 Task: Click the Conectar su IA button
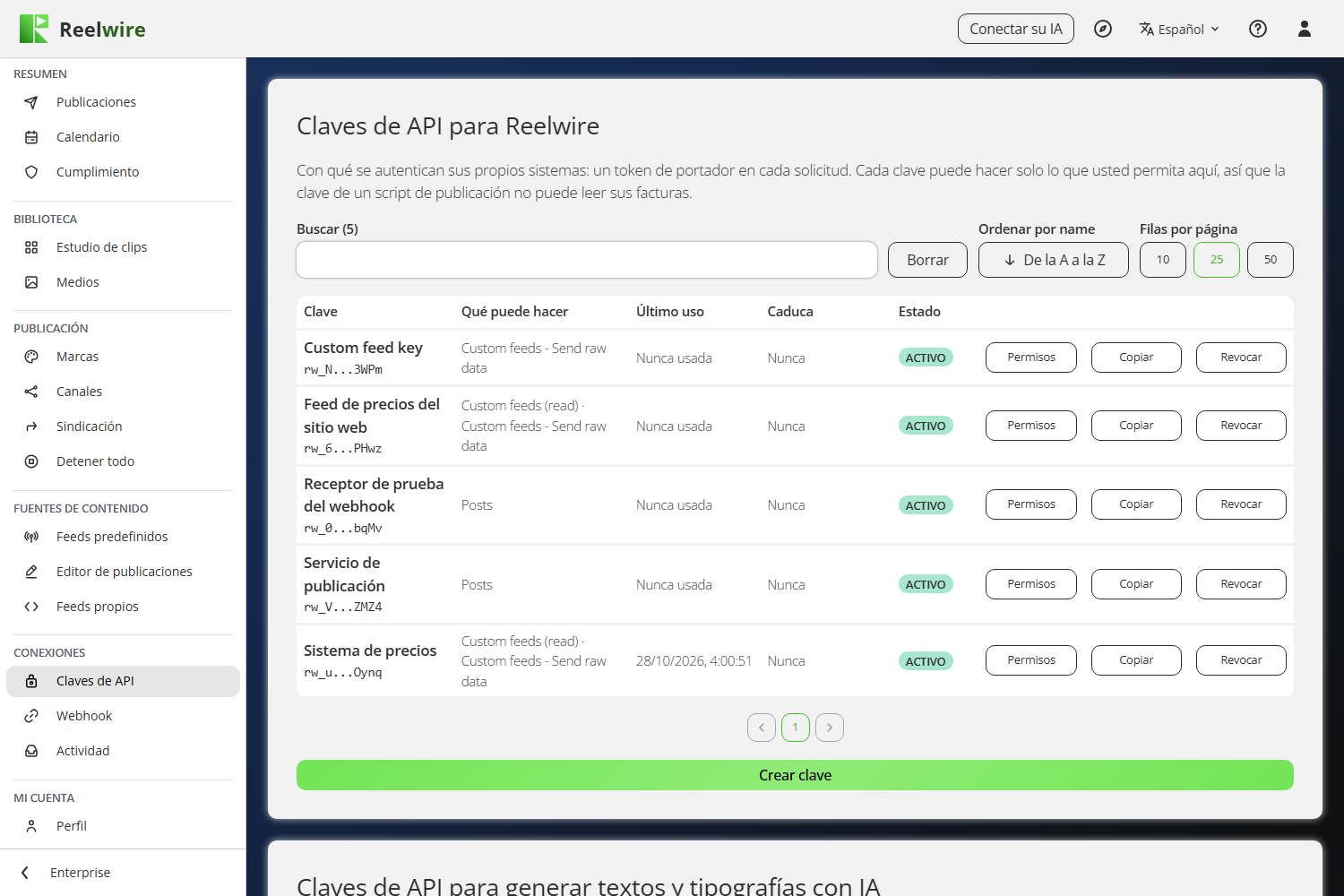click(x=1016, y=29)
